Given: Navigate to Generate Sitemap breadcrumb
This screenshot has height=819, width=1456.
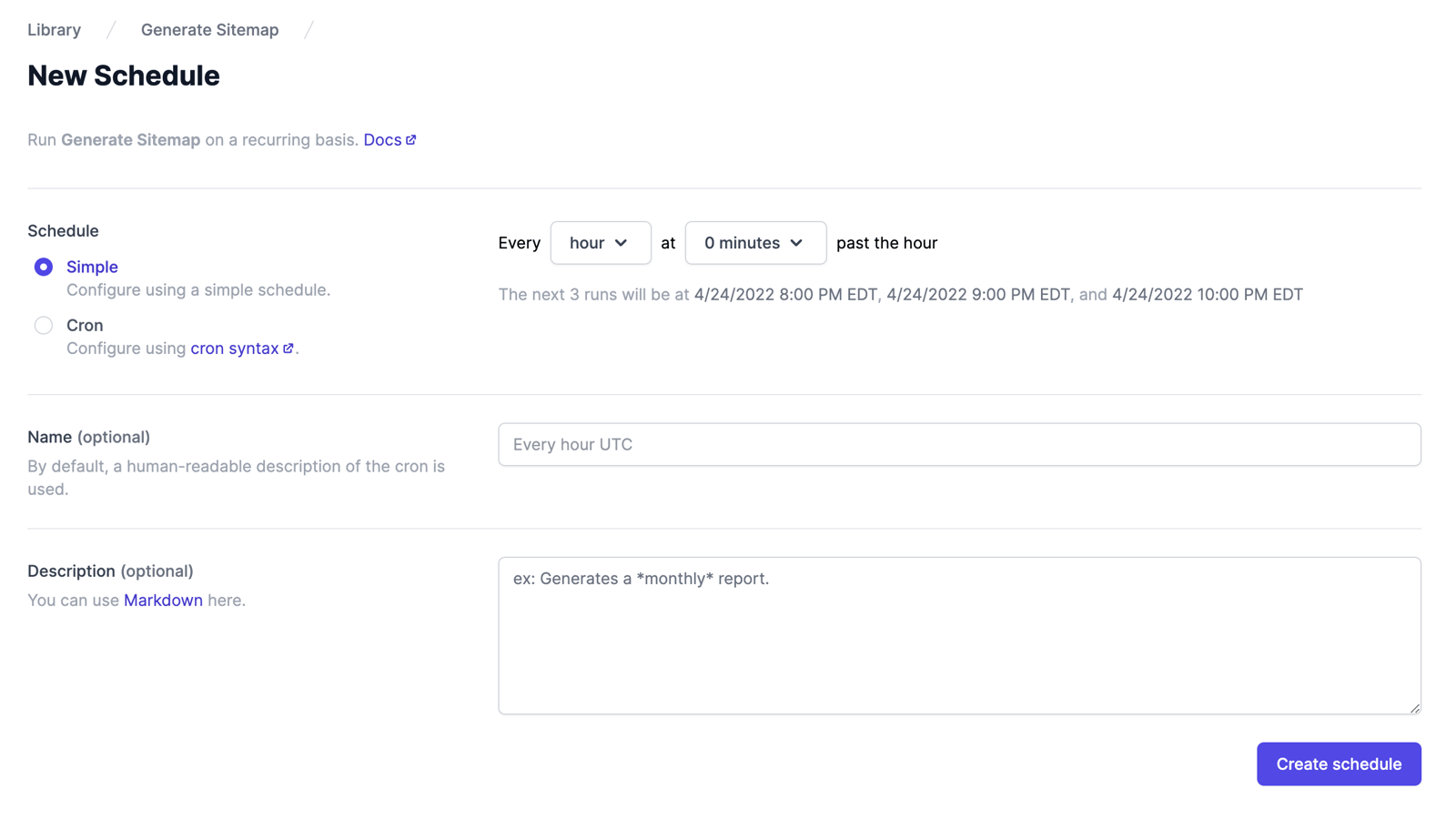Looking at the screenshot, I should (x=209, y=30).
